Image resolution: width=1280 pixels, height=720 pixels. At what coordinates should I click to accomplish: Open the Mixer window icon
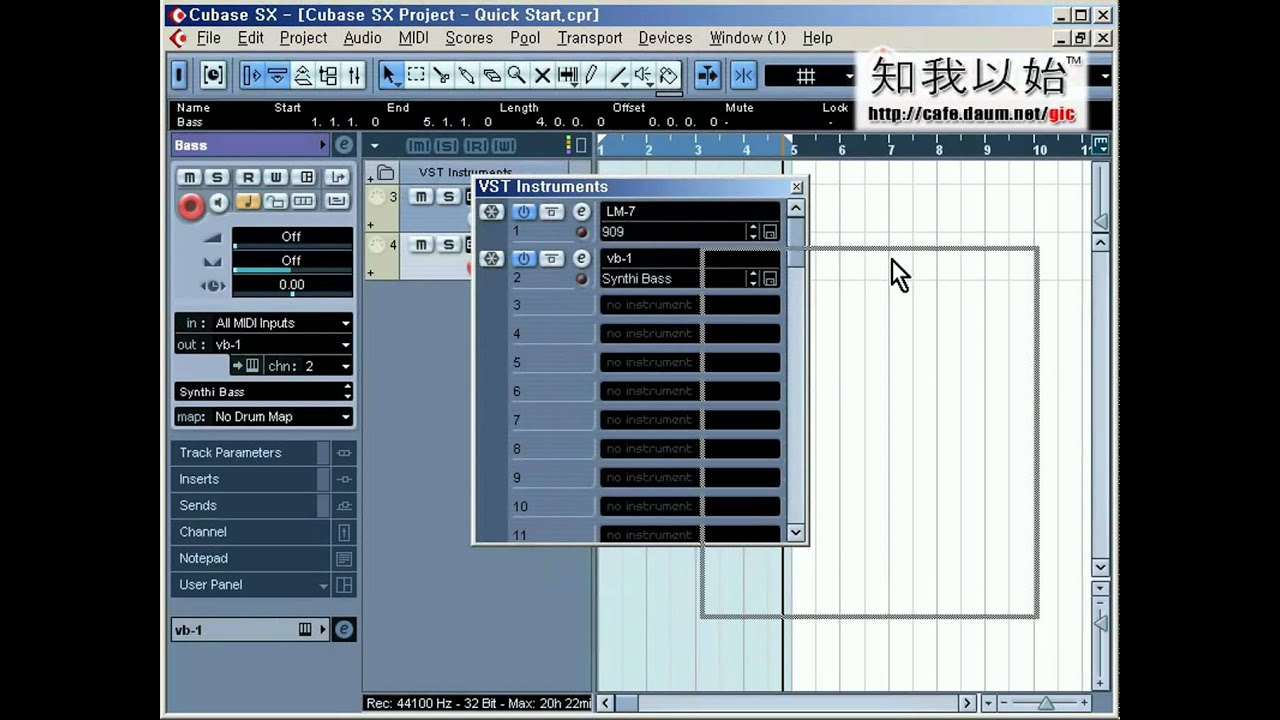coord(354,75)
